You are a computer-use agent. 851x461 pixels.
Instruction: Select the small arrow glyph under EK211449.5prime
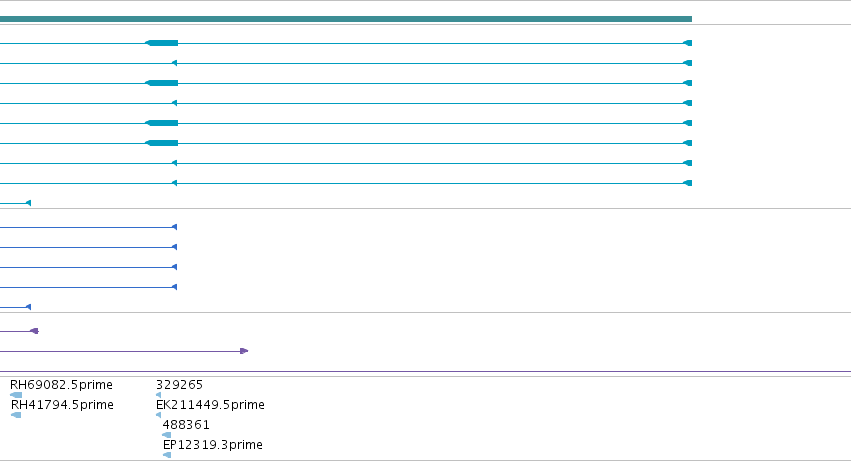click(x=158, y=415)
